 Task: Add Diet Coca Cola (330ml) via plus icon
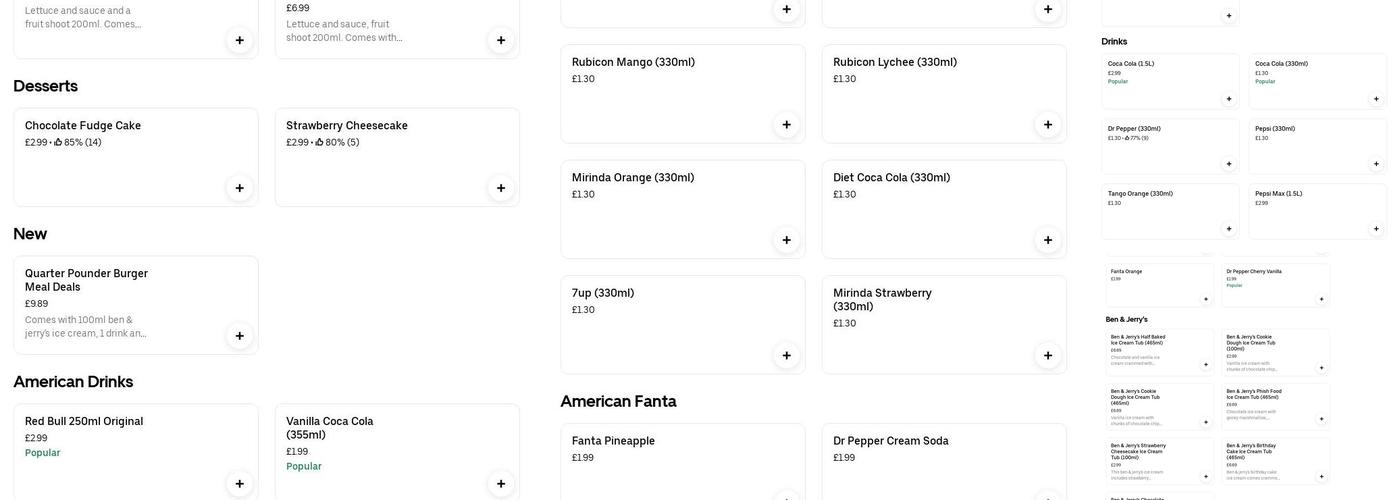[x=1048, y=240]
